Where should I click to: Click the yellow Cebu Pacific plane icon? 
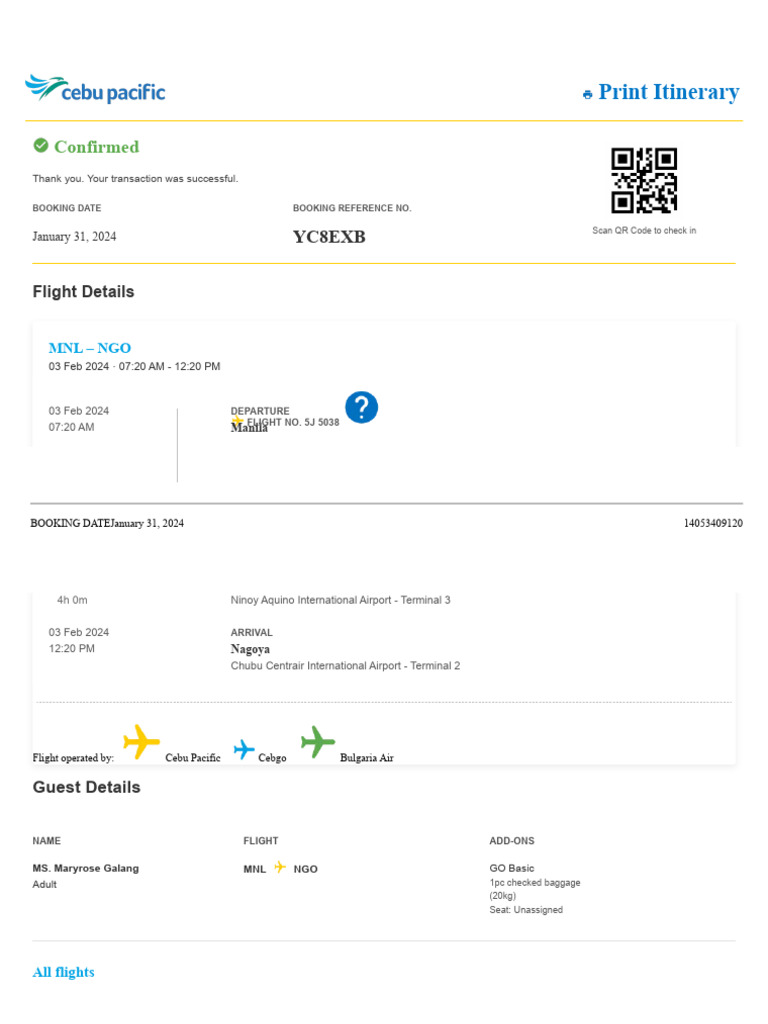click(x=141, y=742)
